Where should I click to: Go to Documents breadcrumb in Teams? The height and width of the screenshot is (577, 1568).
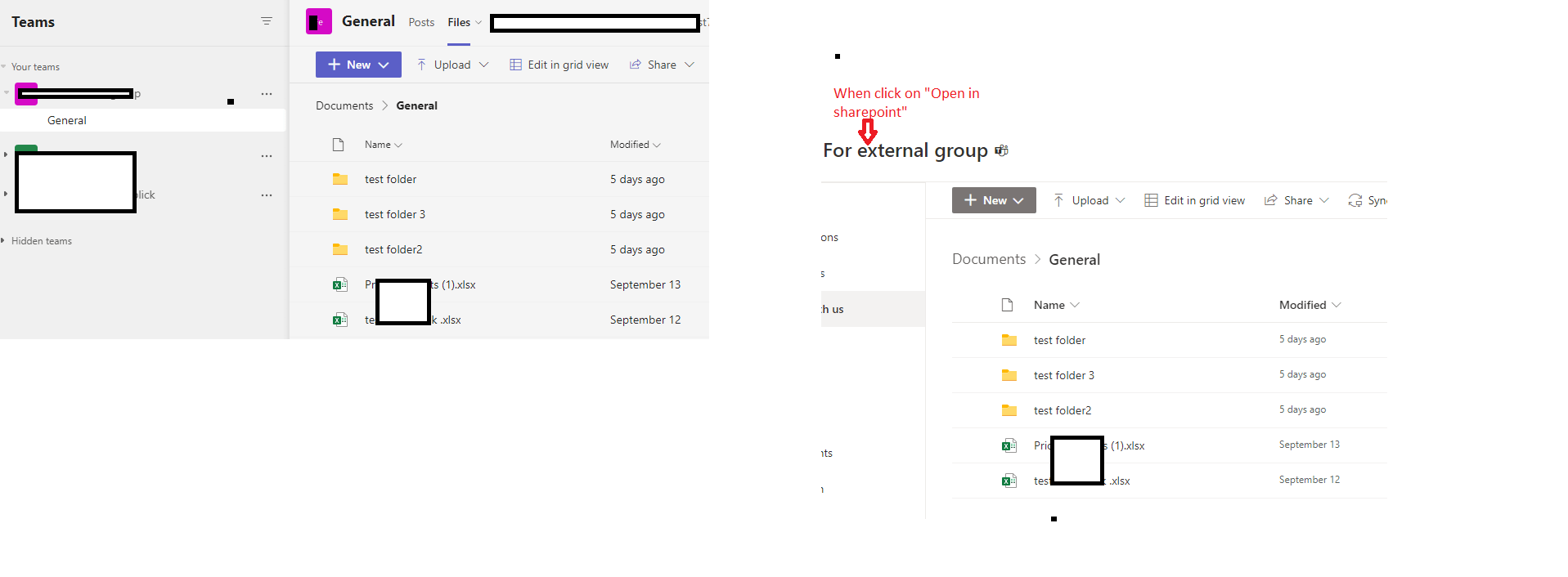(x=344, y=105)
